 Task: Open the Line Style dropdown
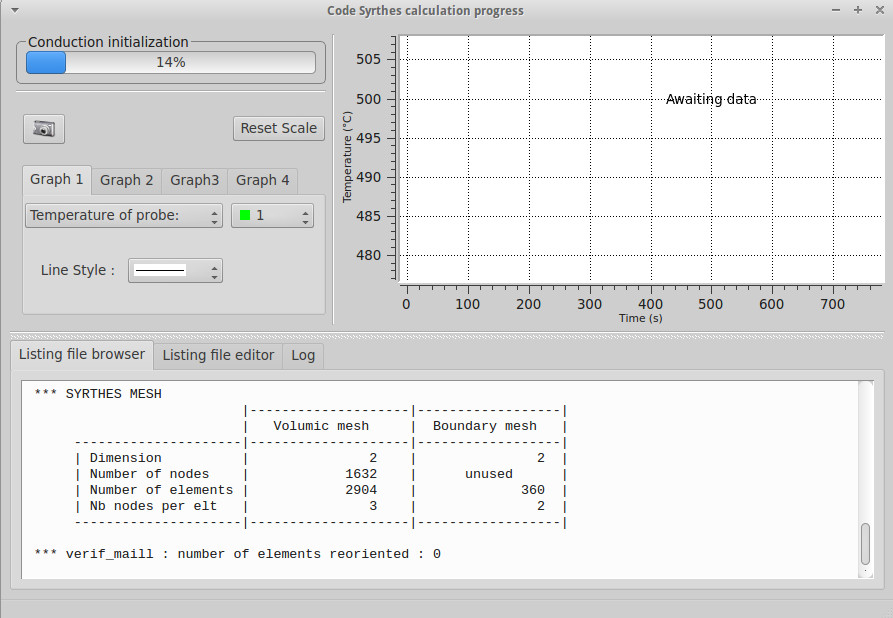175,271
